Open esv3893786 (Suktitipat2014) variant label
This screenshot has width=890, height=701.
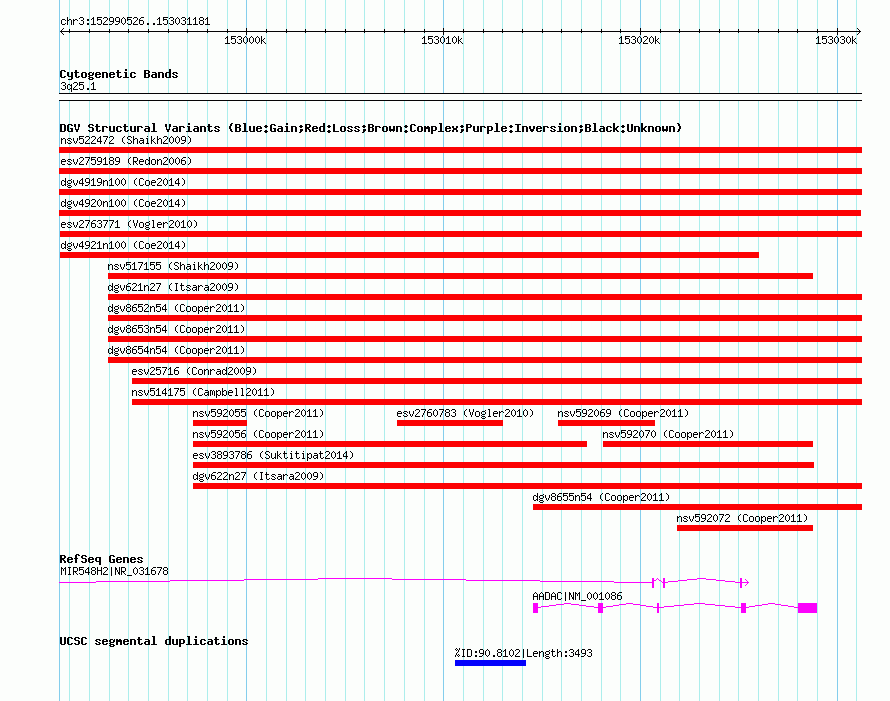tap(273, 455)
